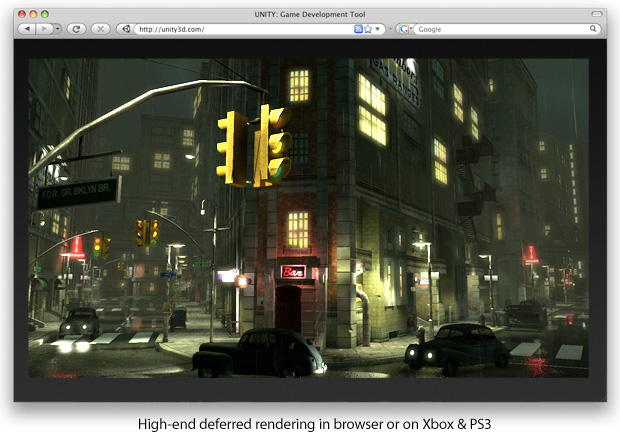Click the Unity site icon in address bar
Viewport: 620px width, 437px height.
(x=126, y=29)
